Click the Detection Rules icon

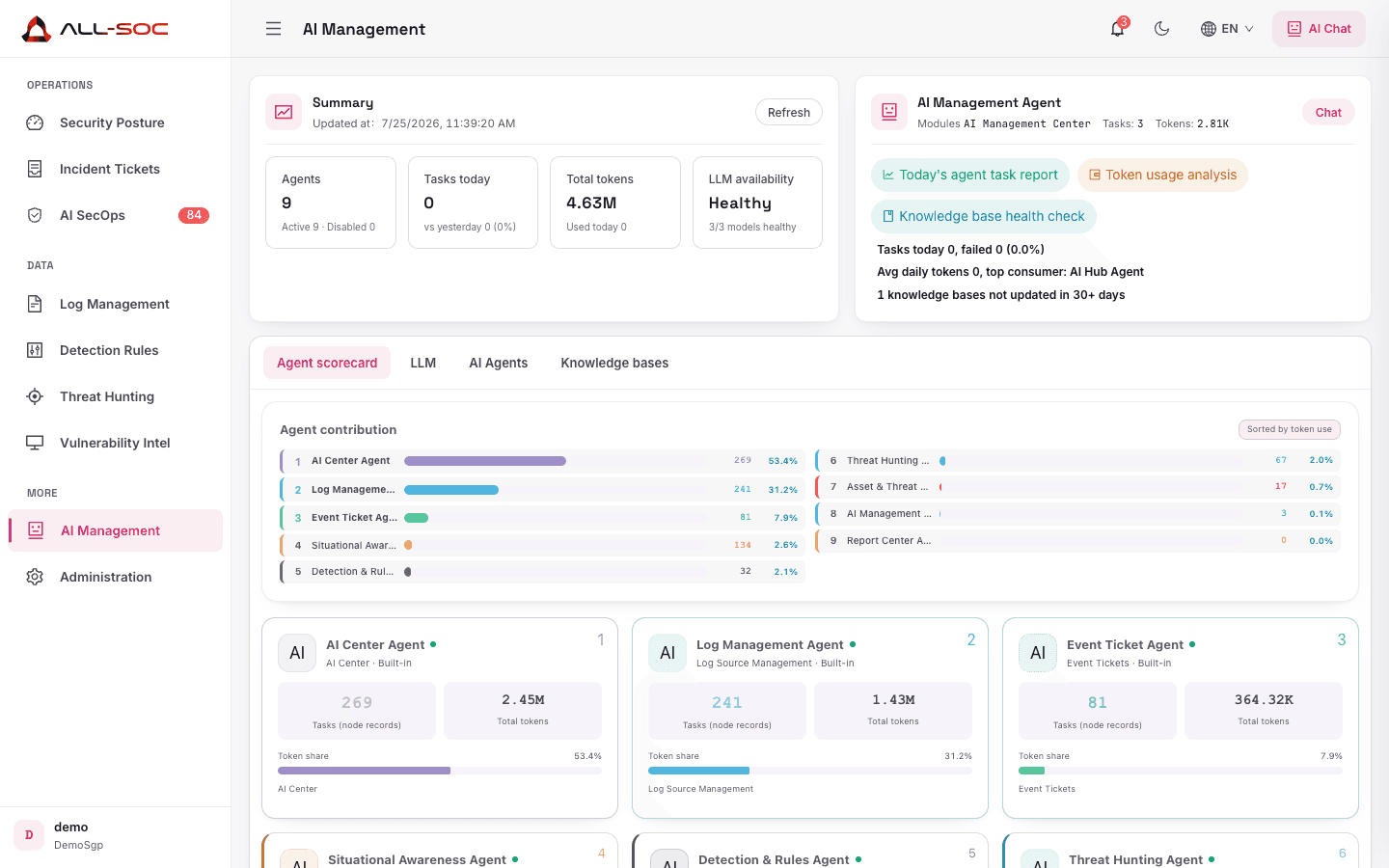[35, 350]
